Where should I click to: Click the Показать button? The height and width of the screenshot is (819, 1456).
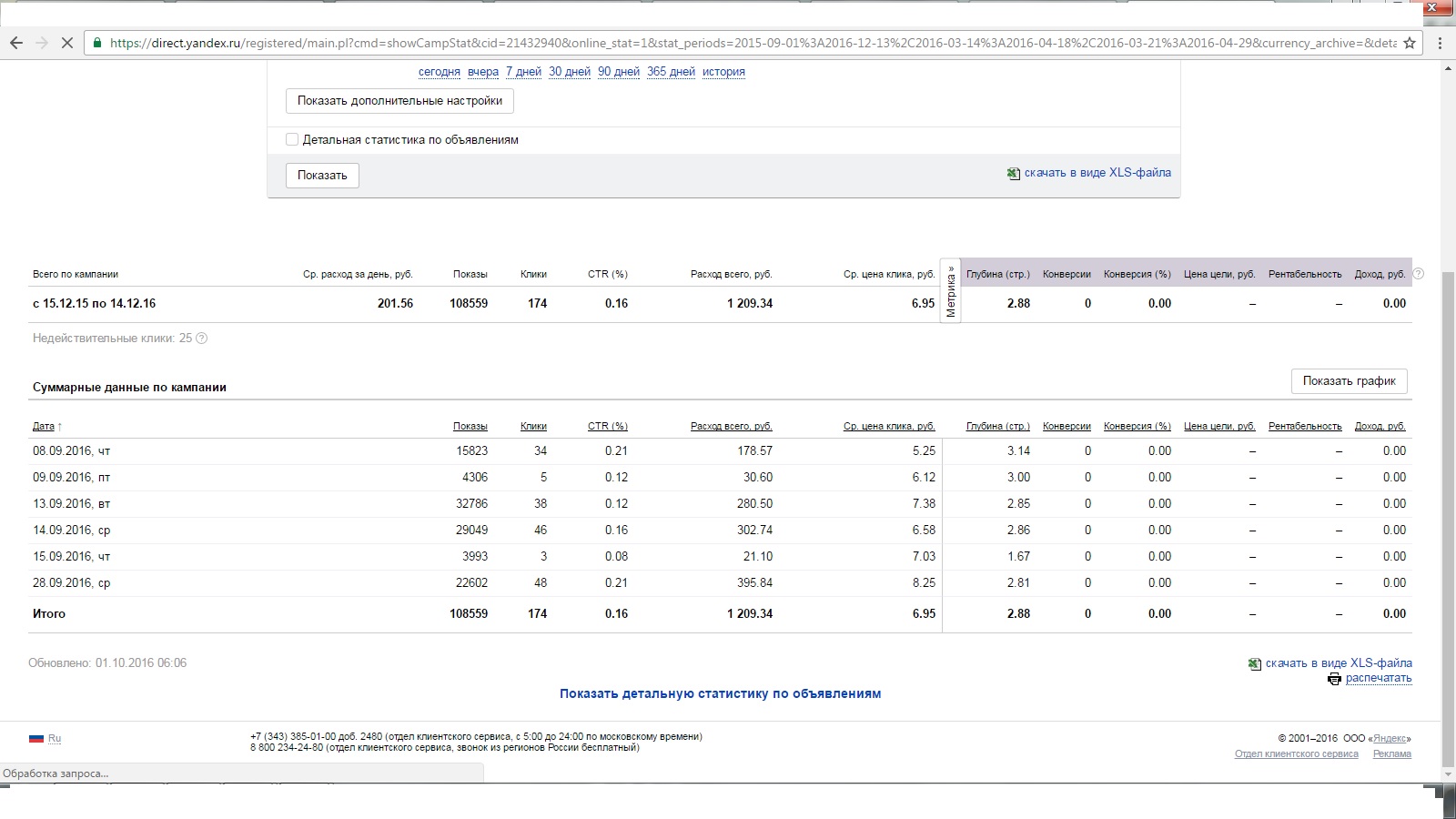[322, 176]
